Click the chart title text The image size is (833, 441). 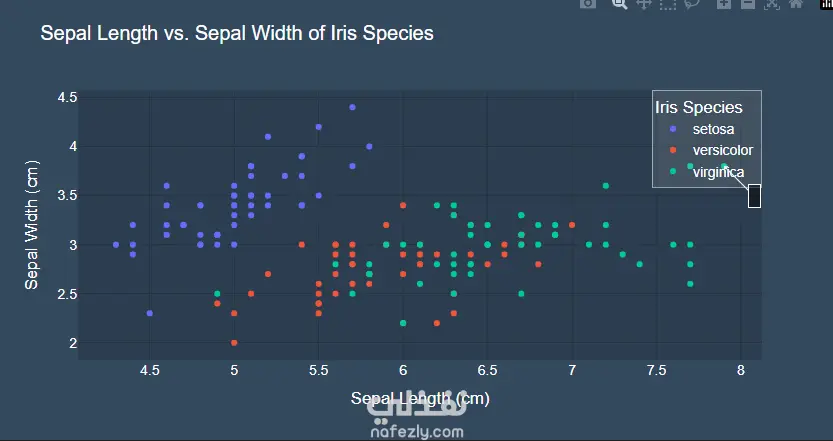coord(236,33)
